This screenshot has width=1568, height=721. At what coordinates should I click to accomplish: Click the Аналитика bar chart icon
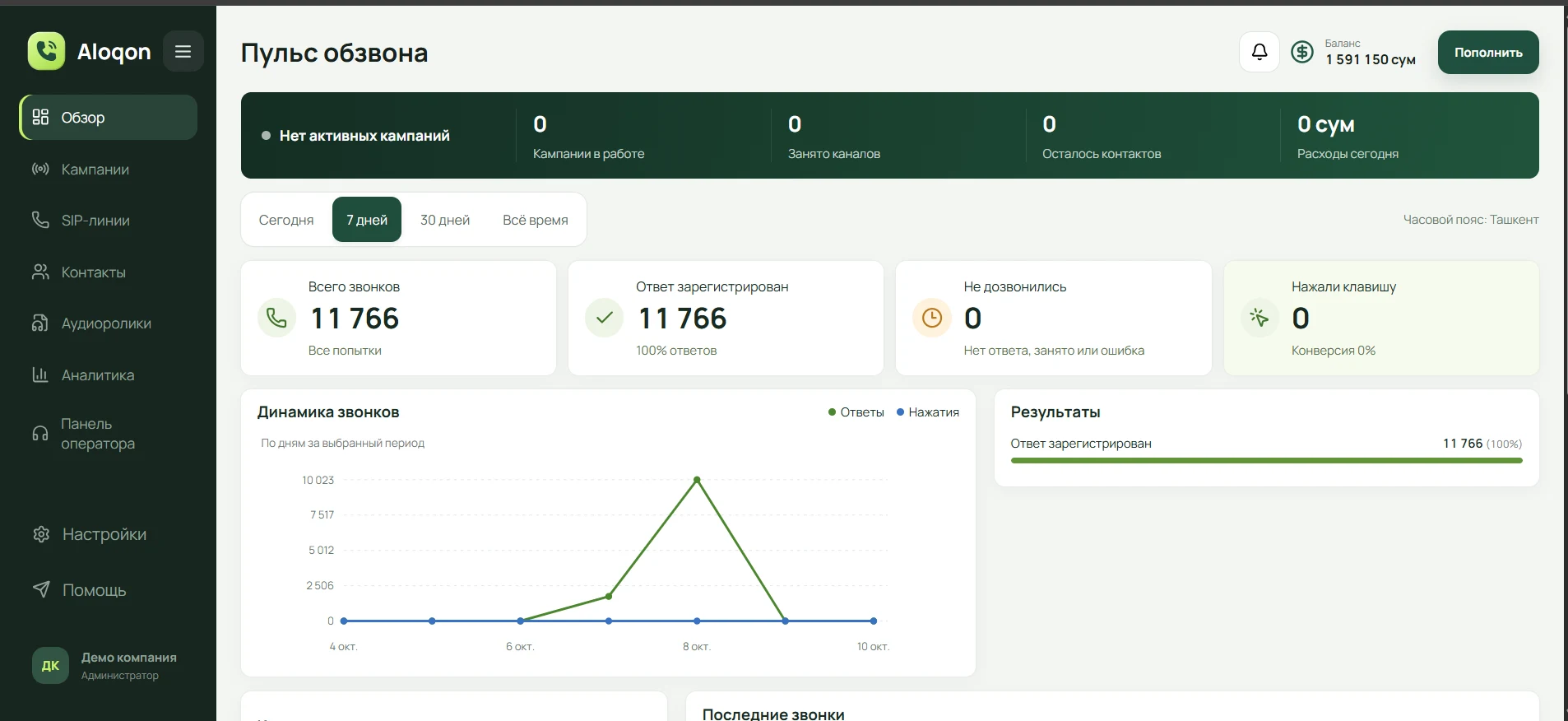pos(40,374)
